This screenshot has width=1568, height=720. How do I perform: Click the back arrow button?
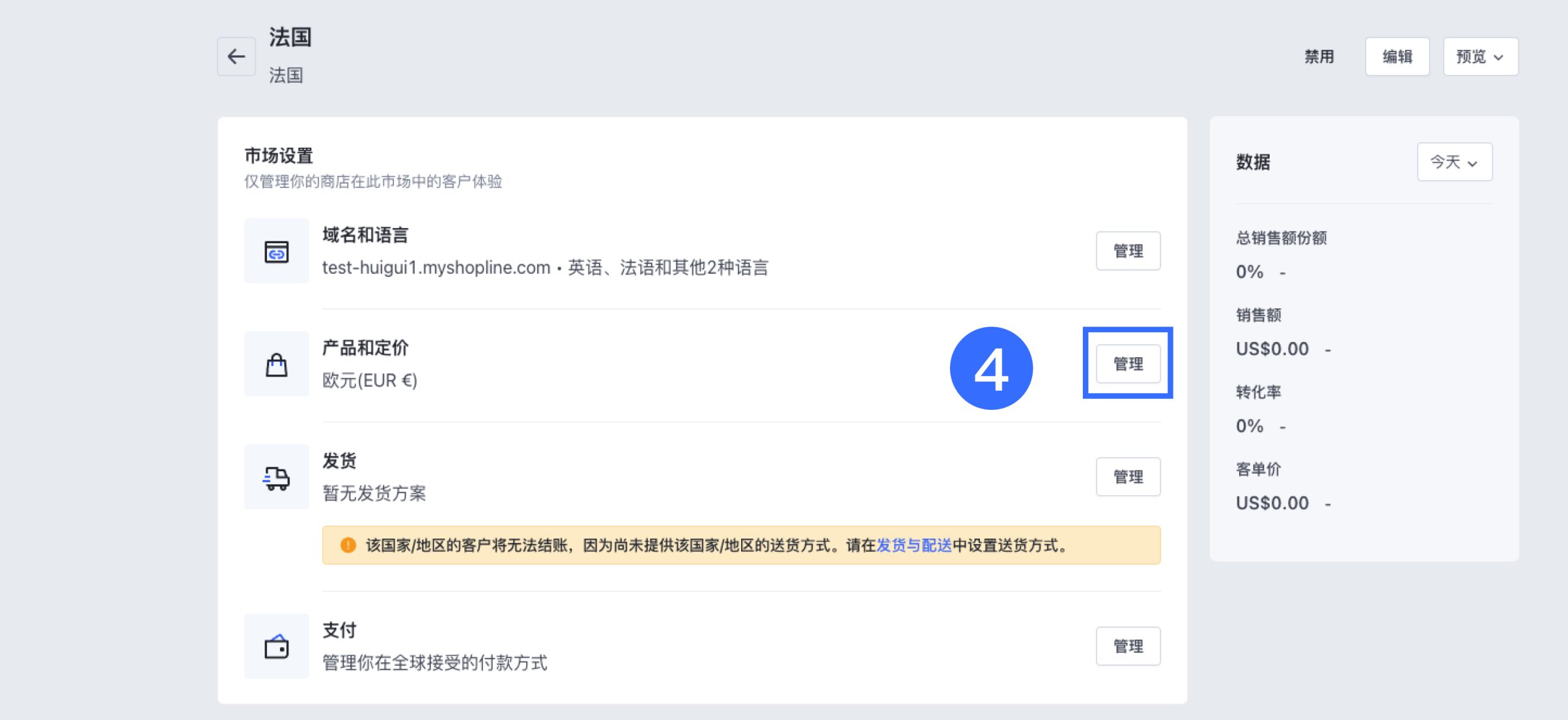pos(236,56)
